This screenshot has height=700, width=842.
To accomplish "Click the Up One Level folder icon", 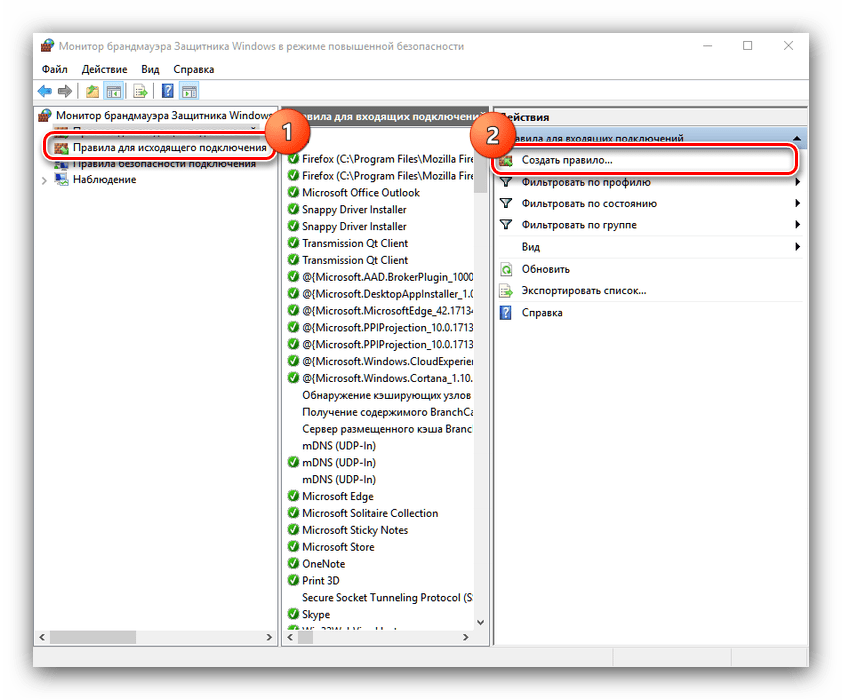I will (x=92, y=91).
